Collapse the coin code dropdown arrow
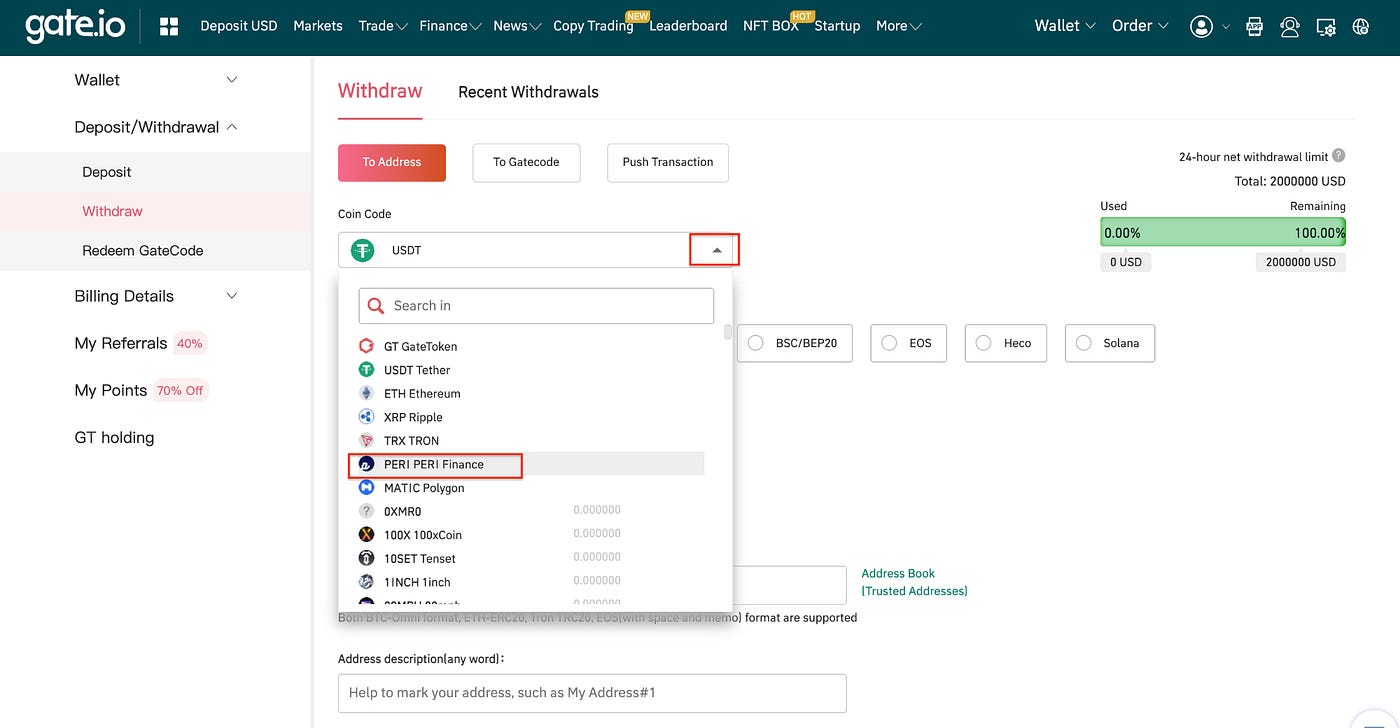 pos(715,250)
